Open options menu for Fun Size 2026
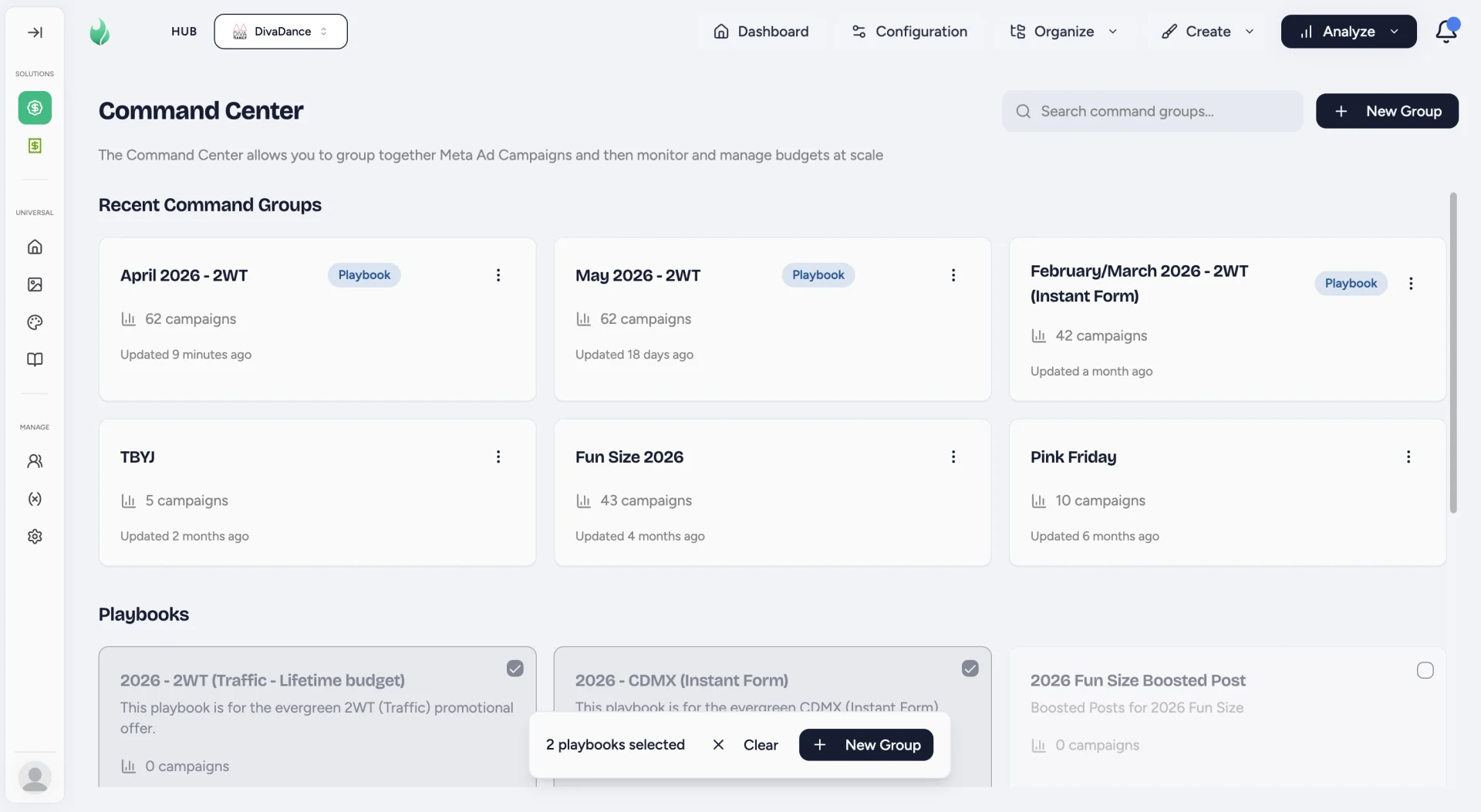Image resolution: width=1481 pixels, height=812 pixels. [953, 457]
